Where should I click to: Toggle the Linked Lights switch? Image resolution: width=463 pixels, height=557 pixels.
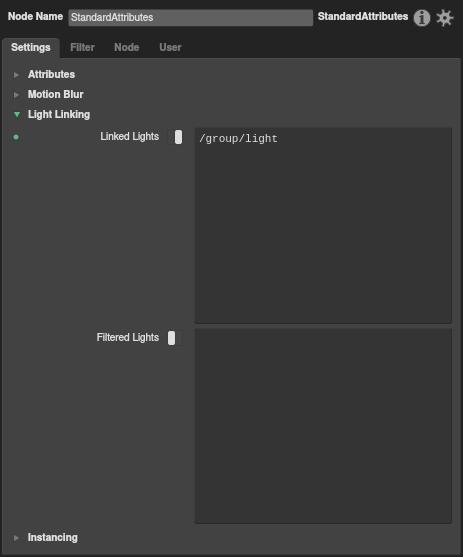(175, 137)
